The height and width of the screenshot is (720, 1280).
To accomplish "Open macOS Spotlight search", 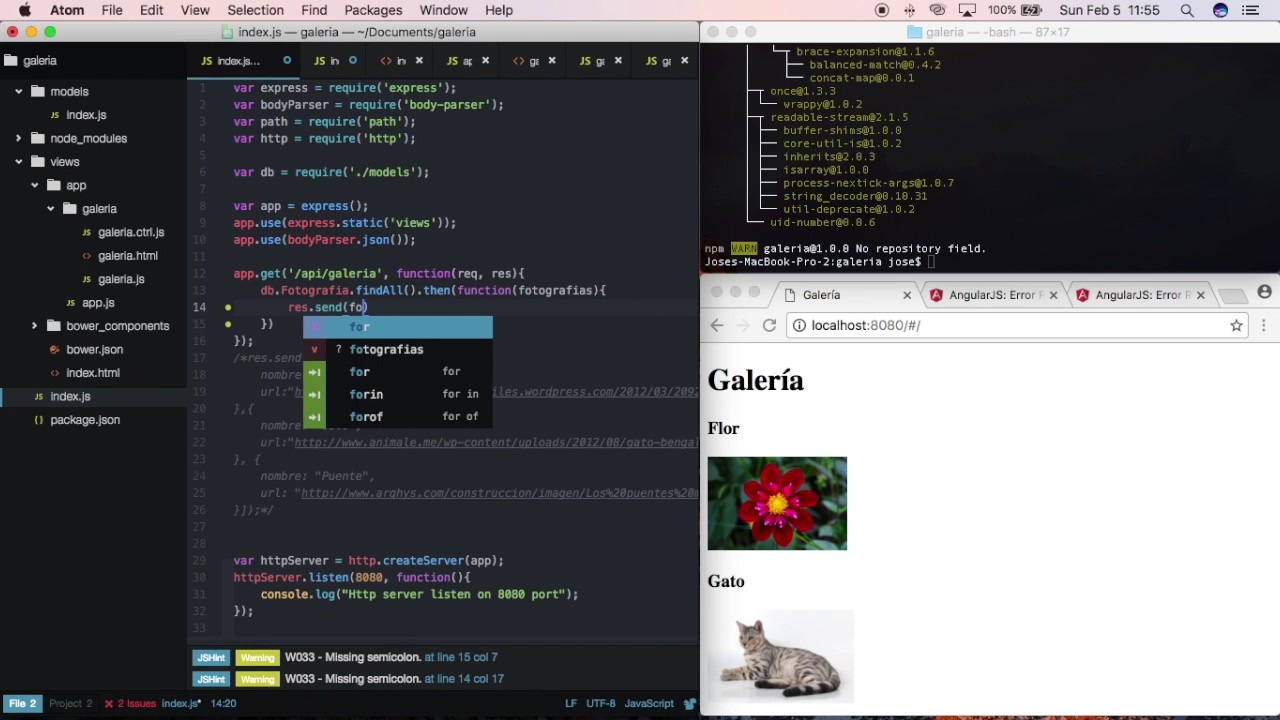I will [1187, 10].
